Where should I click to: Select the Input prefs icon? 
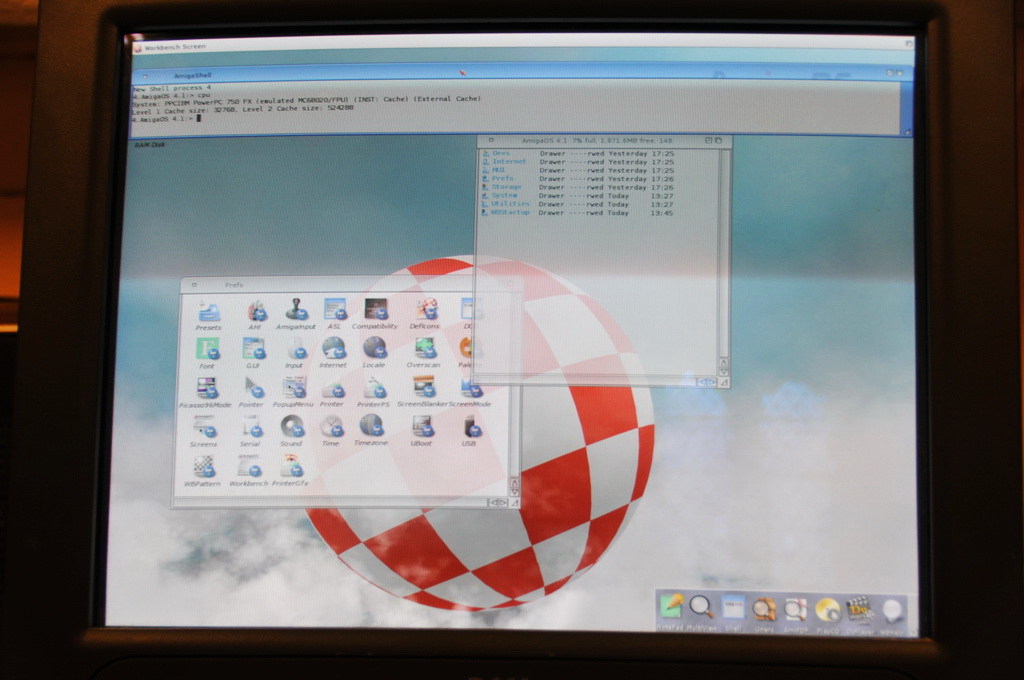click(x=295, y=353)
